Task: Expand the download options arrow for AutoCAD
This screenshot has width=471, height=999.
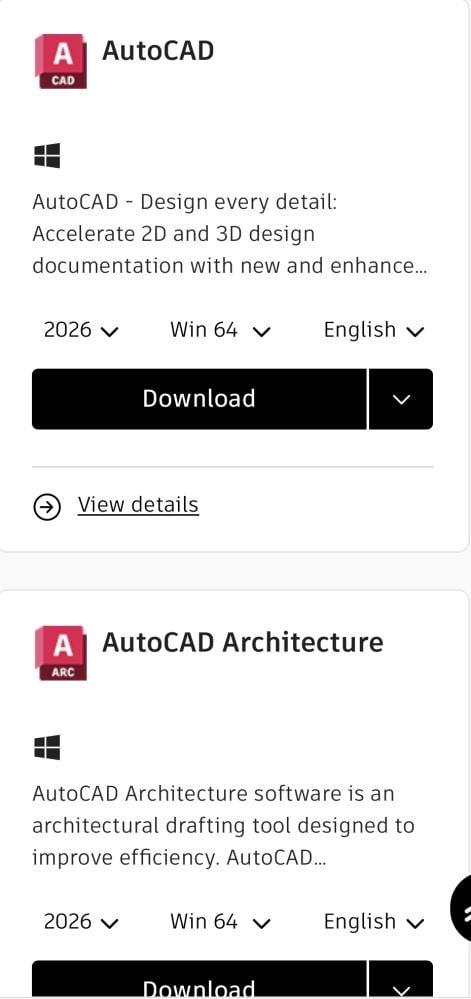Action: (401, 399)
